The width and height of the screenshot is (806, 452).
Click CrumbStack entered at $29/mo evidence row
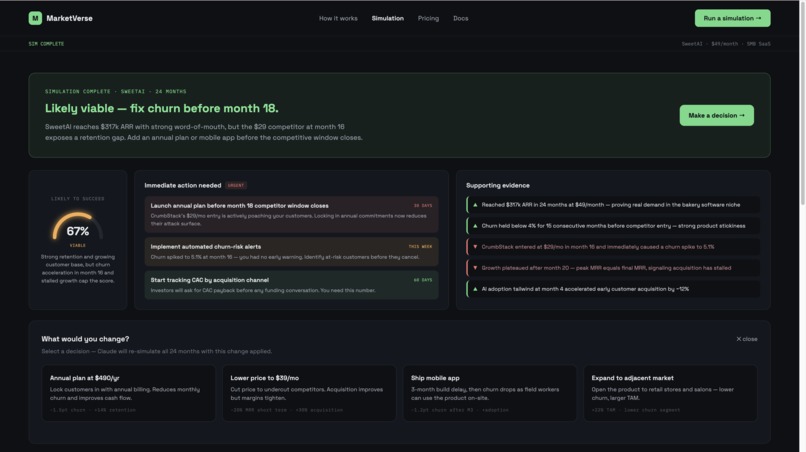point(613,247)
